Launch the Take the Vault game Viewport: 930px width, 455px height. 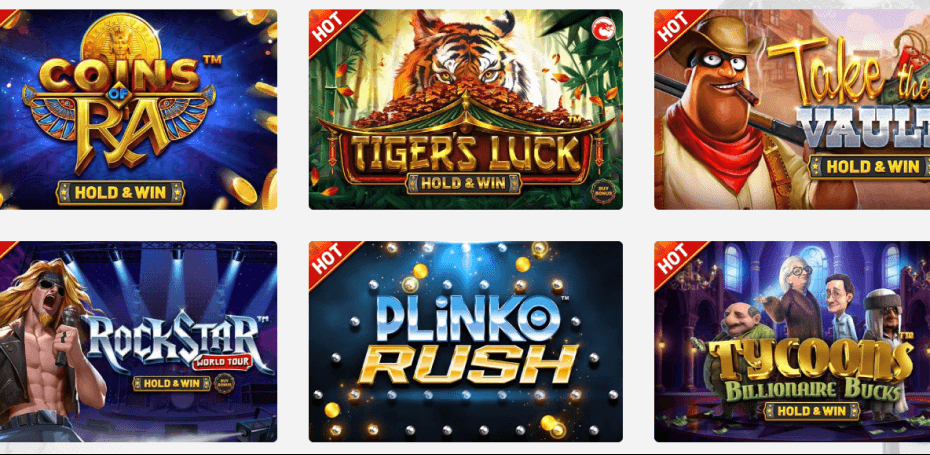(792, 109)
